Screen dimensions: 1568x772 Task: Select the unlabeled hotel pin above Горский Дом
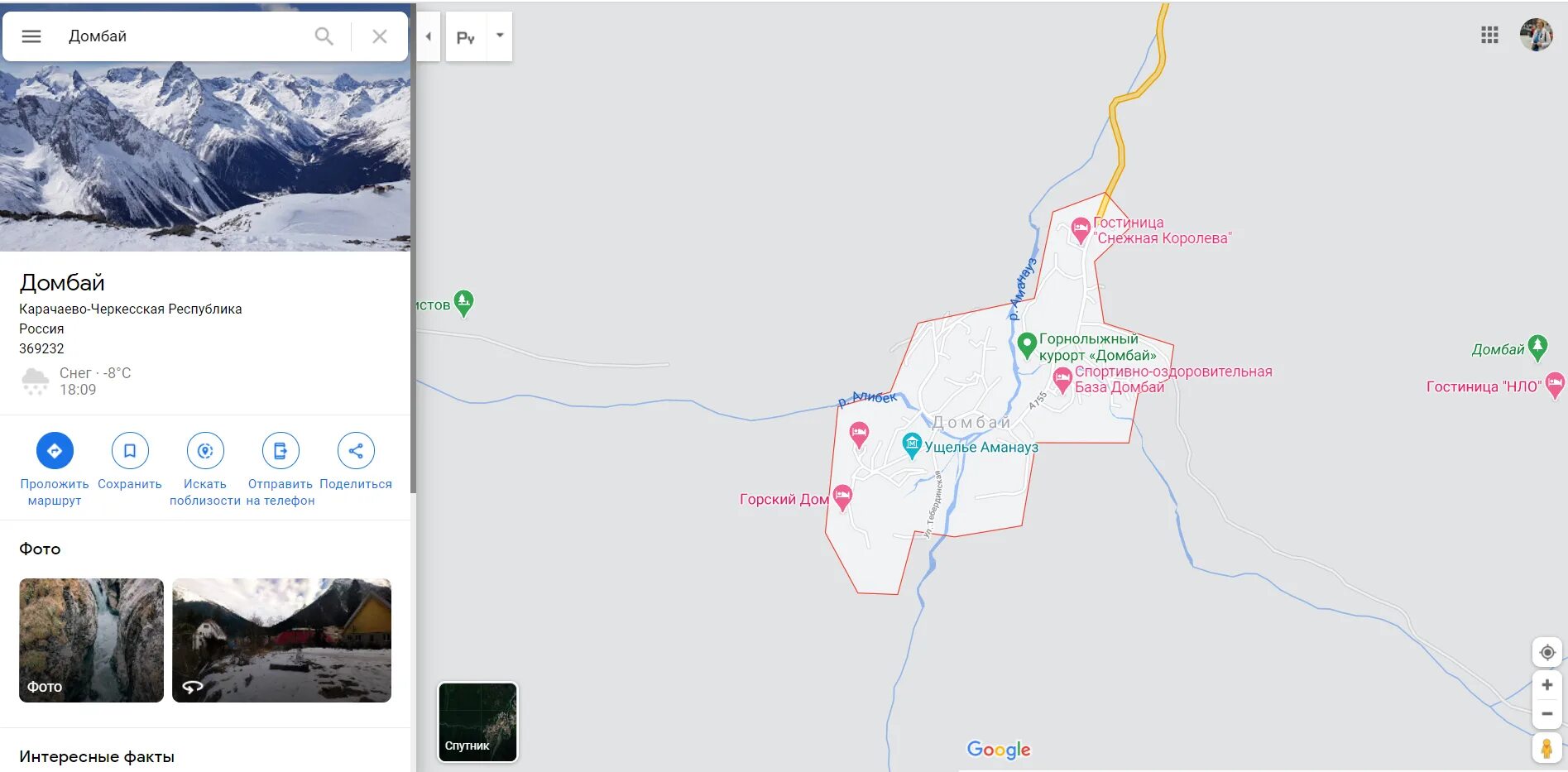(x=859, y=433)
